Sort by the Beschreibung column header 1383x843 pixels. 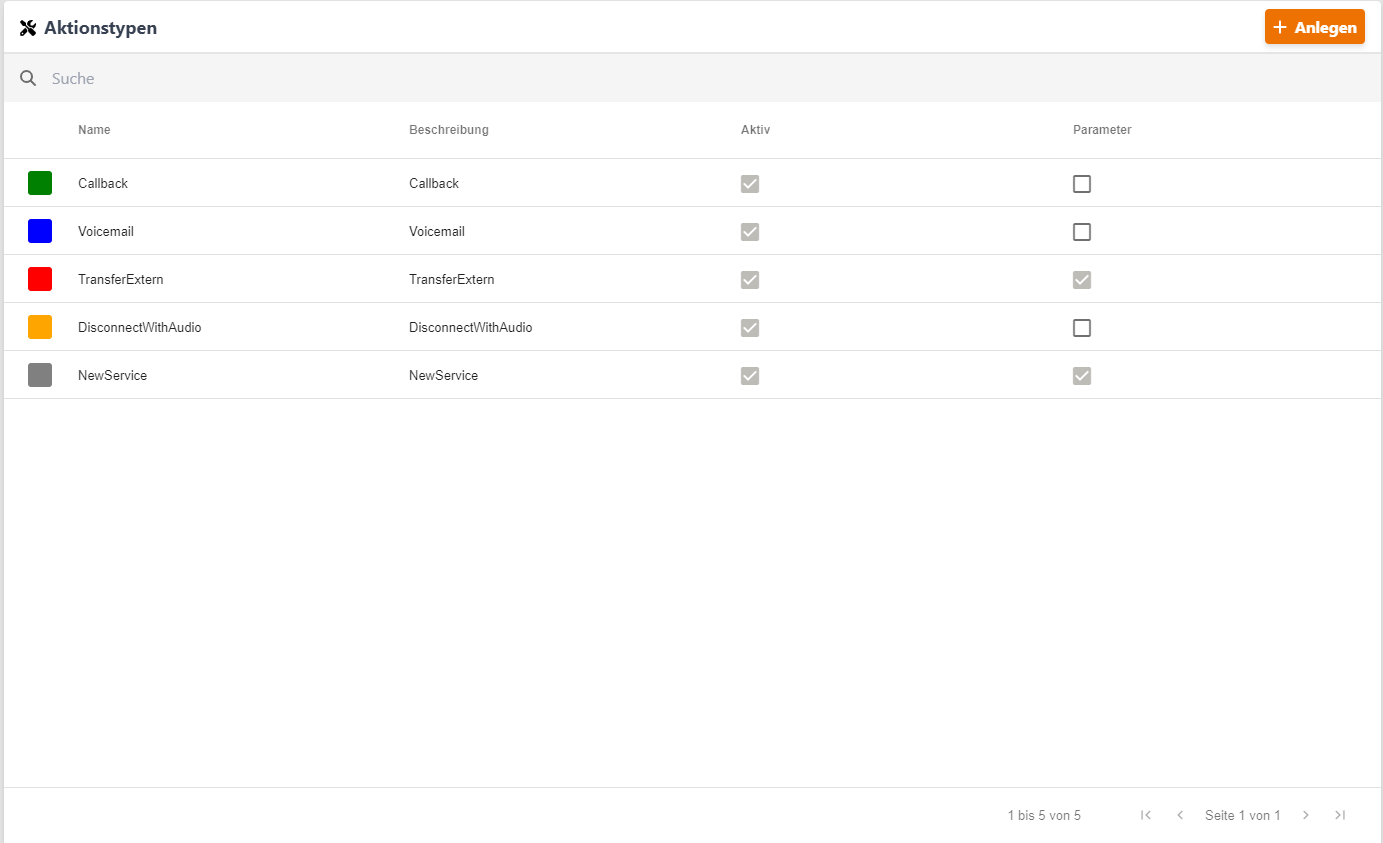pos(449,130)
